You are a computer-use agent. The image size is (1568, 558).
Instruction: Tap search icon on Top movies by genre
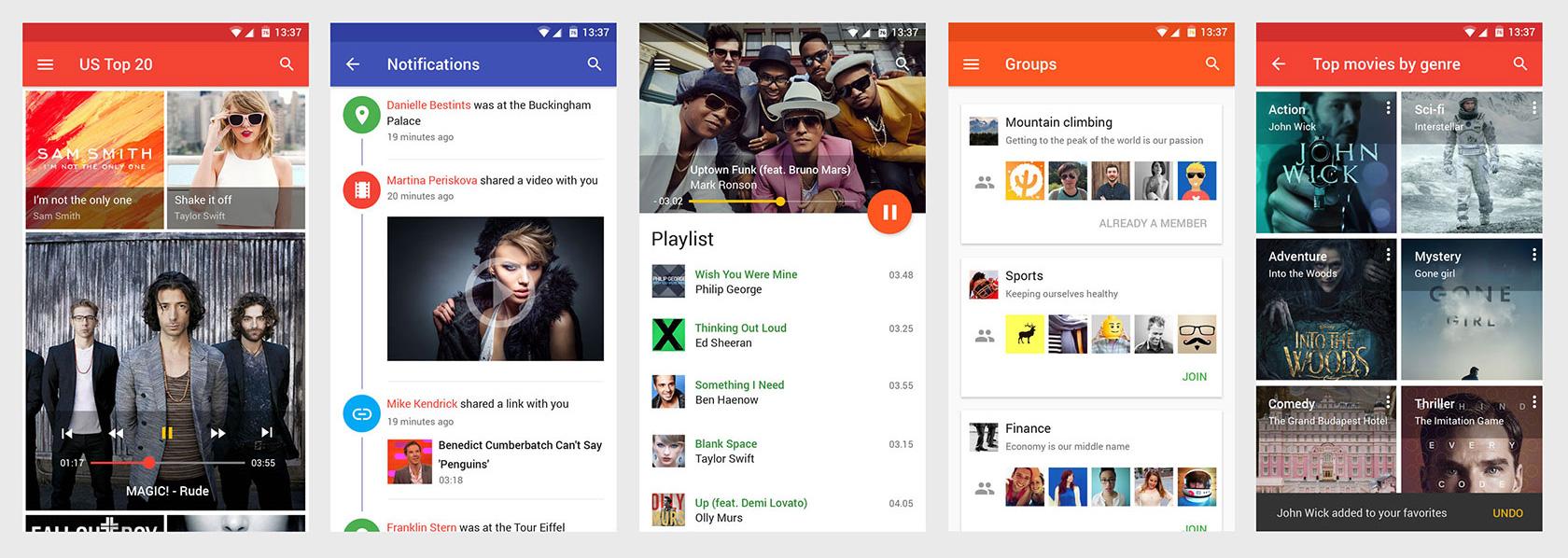pyautogui.click(x=1520, y=64)
